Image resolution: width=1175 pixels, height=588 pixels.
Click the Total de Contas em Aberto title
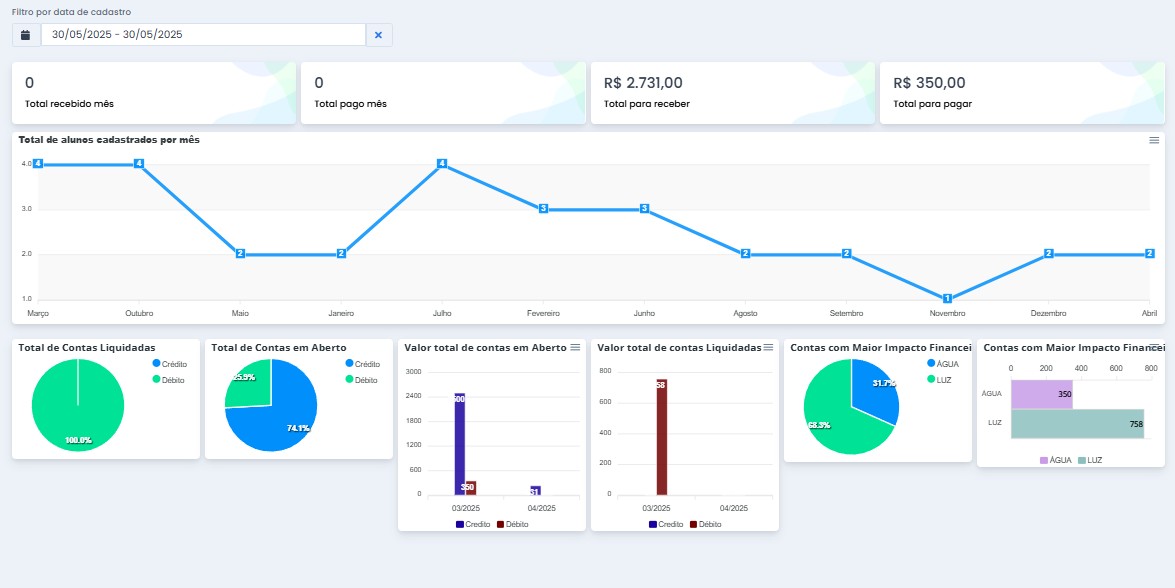279,348
